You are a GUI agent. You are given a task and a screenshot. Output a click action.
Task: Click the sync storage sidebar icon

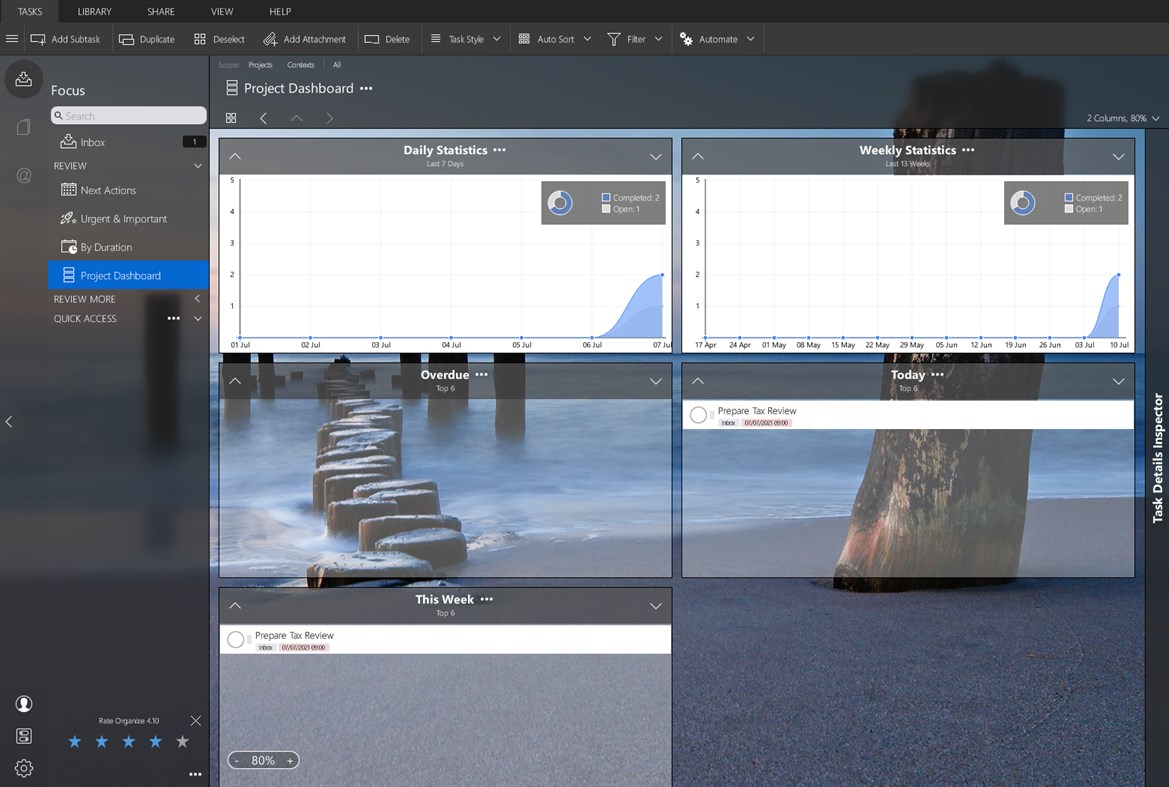coord(24,736)
